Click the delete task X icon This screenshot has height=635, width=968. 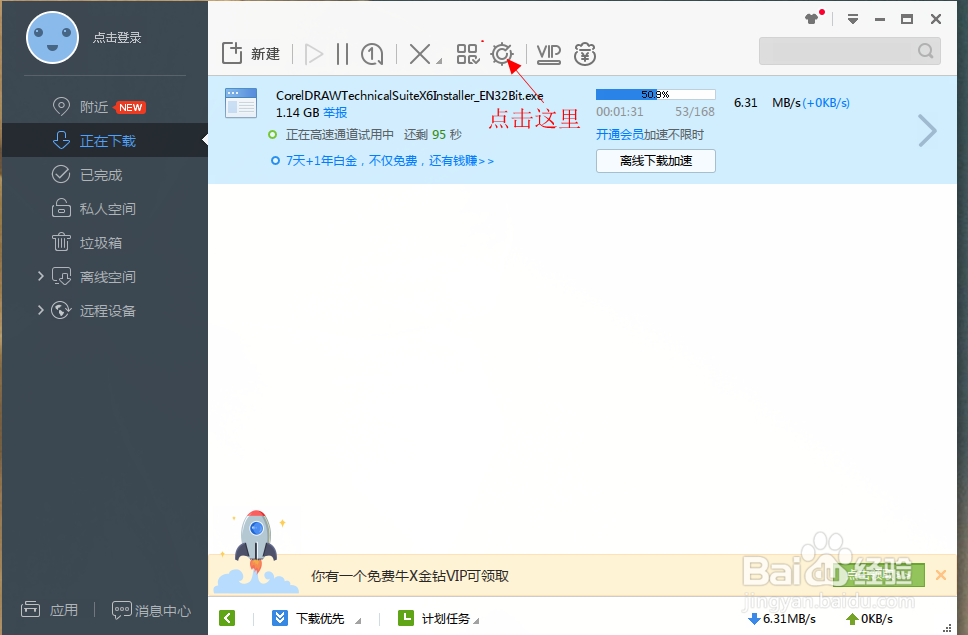coord(420,54)
